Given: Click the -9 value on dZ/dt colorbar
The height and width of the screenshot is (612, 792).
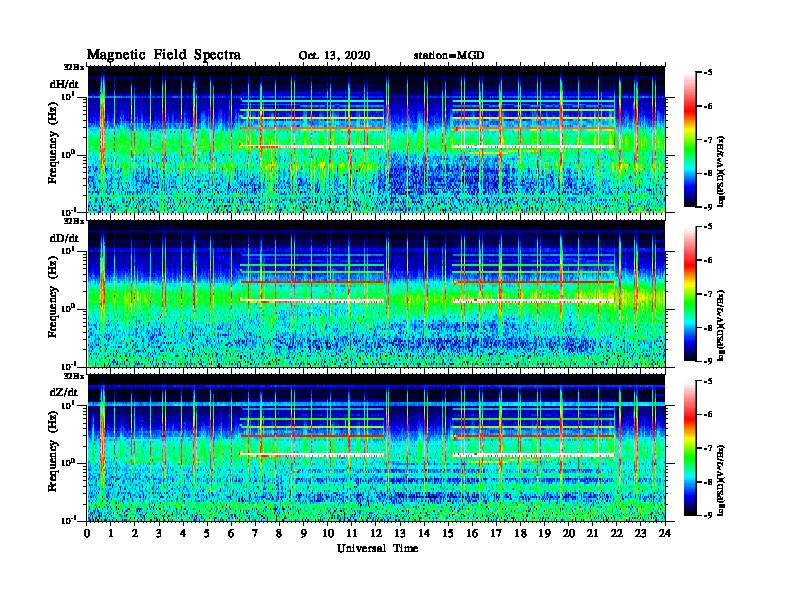Looking at the screenshot, I should (x=708, y=515).
